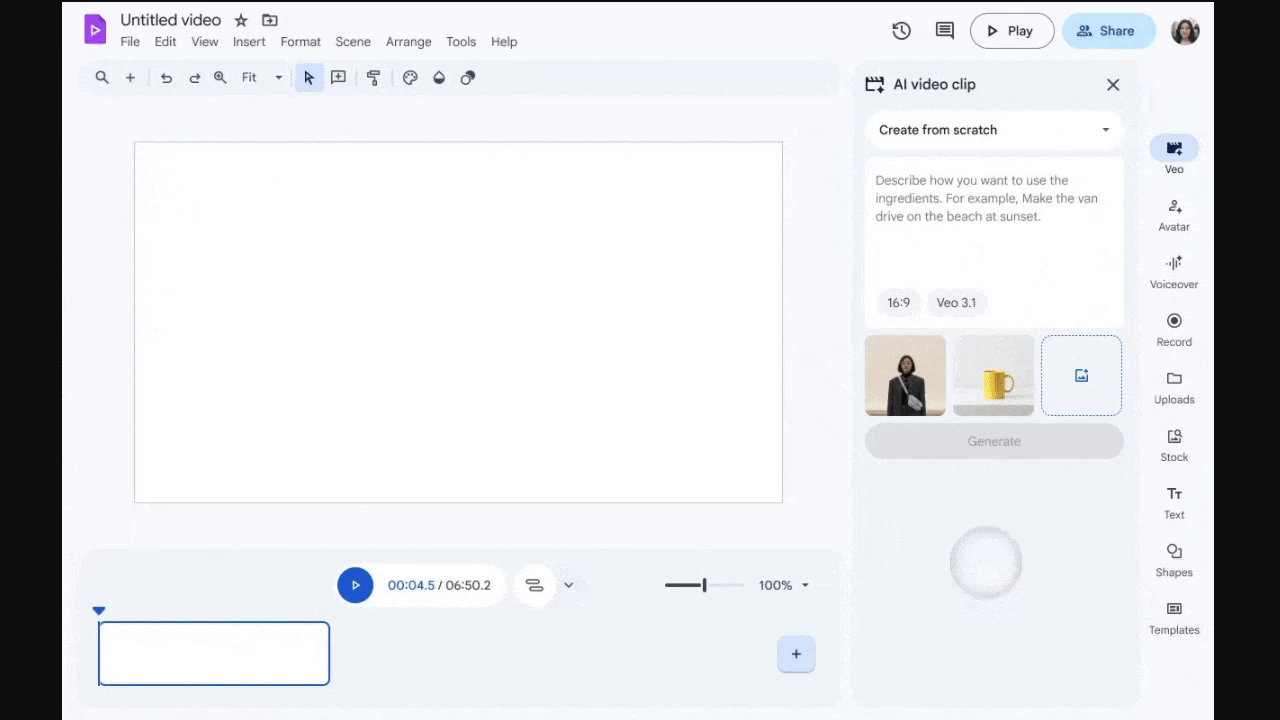This screenshot has height=720, width=1280.
Task: Open the Scene menu
Action: click(x=353, y=42)
